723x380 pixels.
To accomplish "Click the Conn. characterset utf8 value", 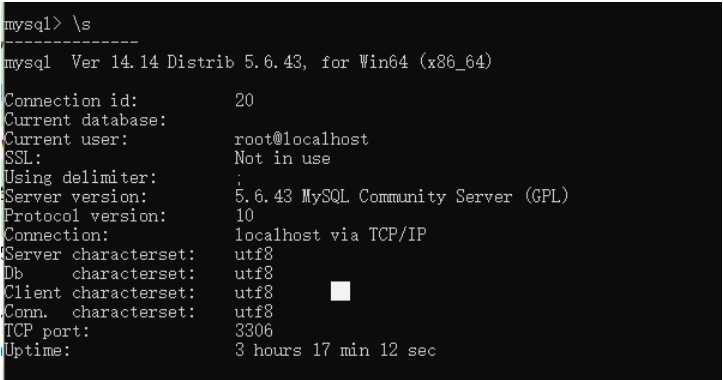I will (x=254, y=312).
